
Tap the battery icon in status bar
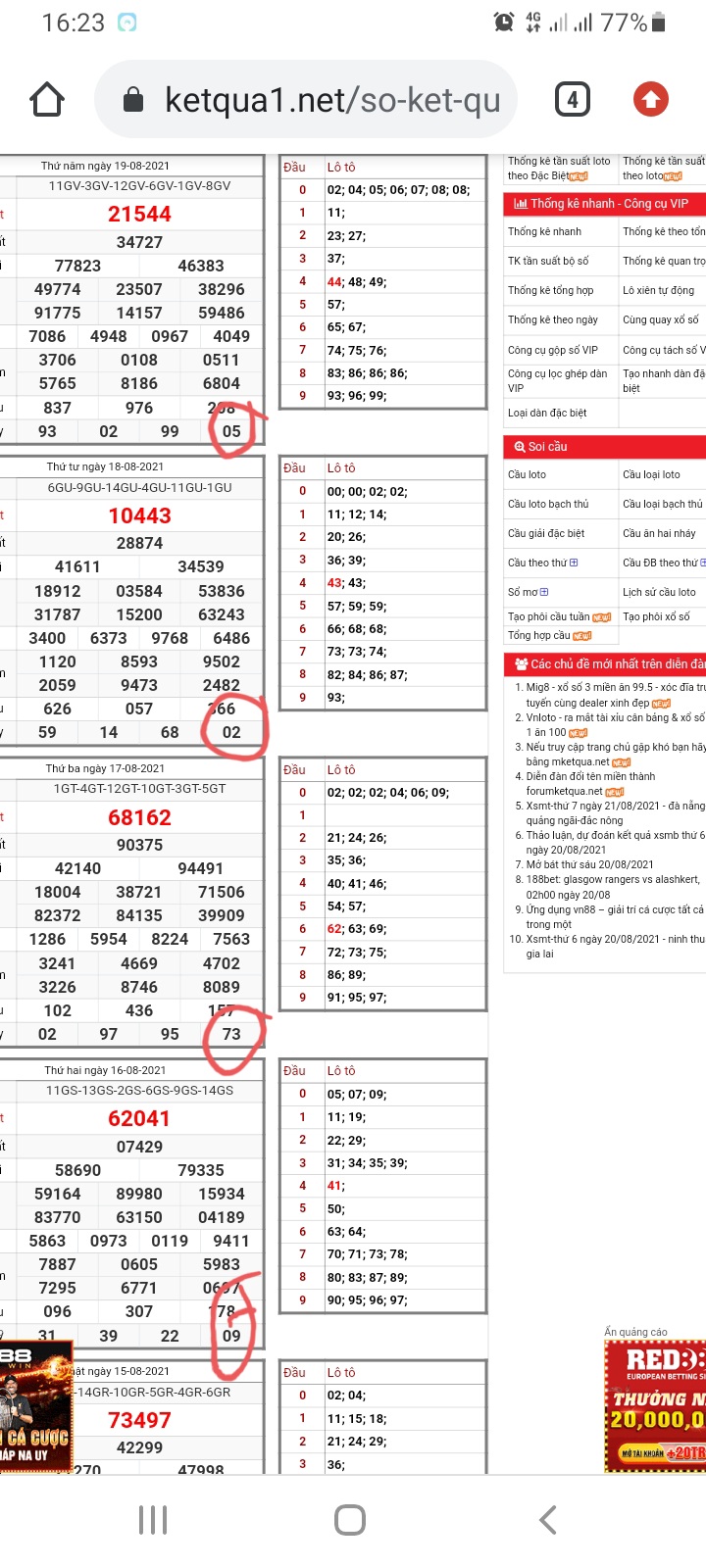pyautogui.click(x=658, y=22)
